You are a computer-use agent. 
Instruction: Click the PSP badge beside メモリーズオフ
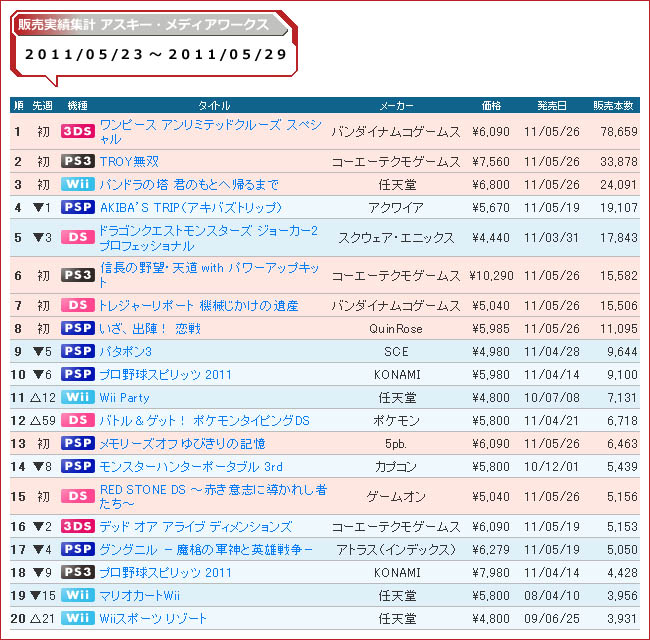(78, 443)
